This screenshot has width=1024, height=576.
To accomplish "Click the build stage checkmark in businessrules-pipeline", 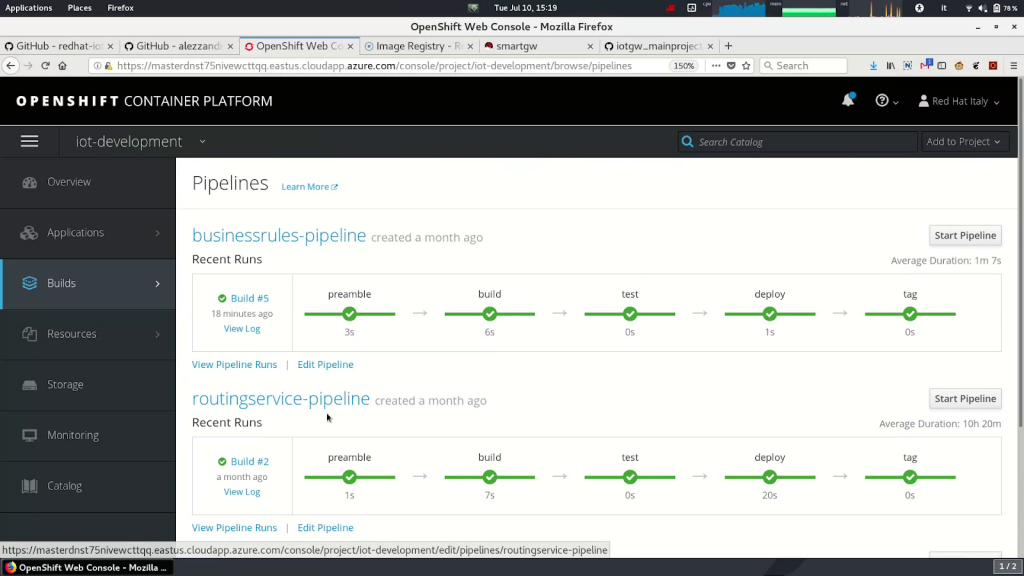I will pyautogui.click(x=489, y=314).
